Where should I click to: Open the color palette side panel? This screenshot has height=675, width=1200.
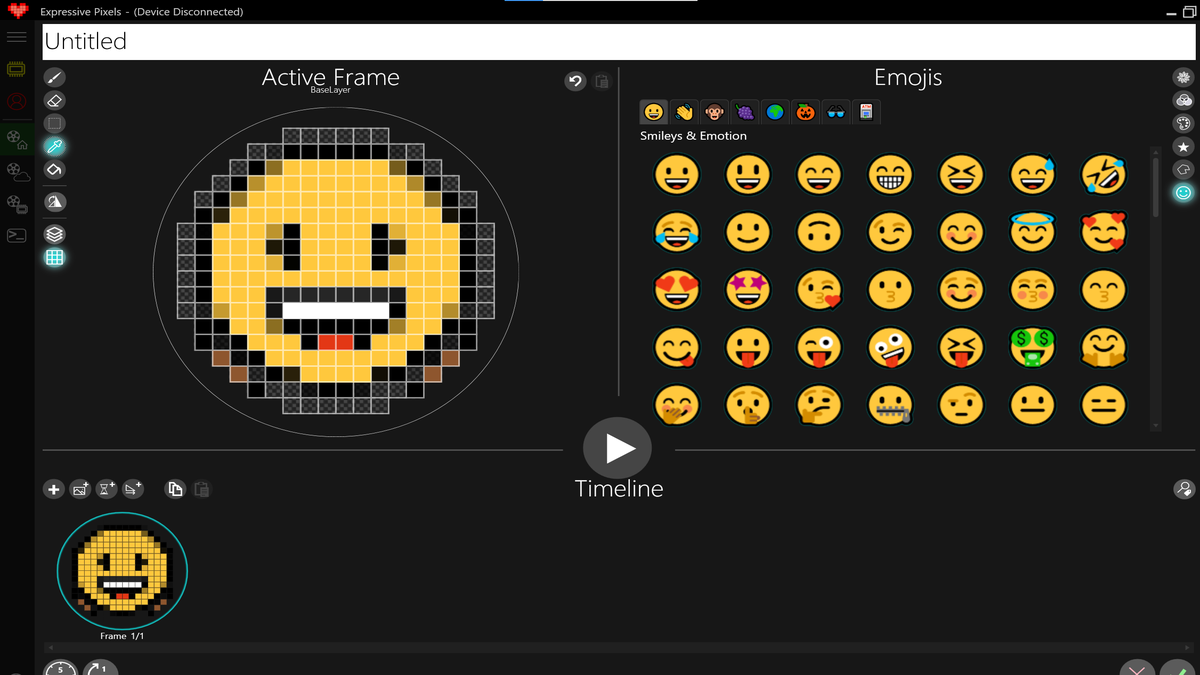1183,124
